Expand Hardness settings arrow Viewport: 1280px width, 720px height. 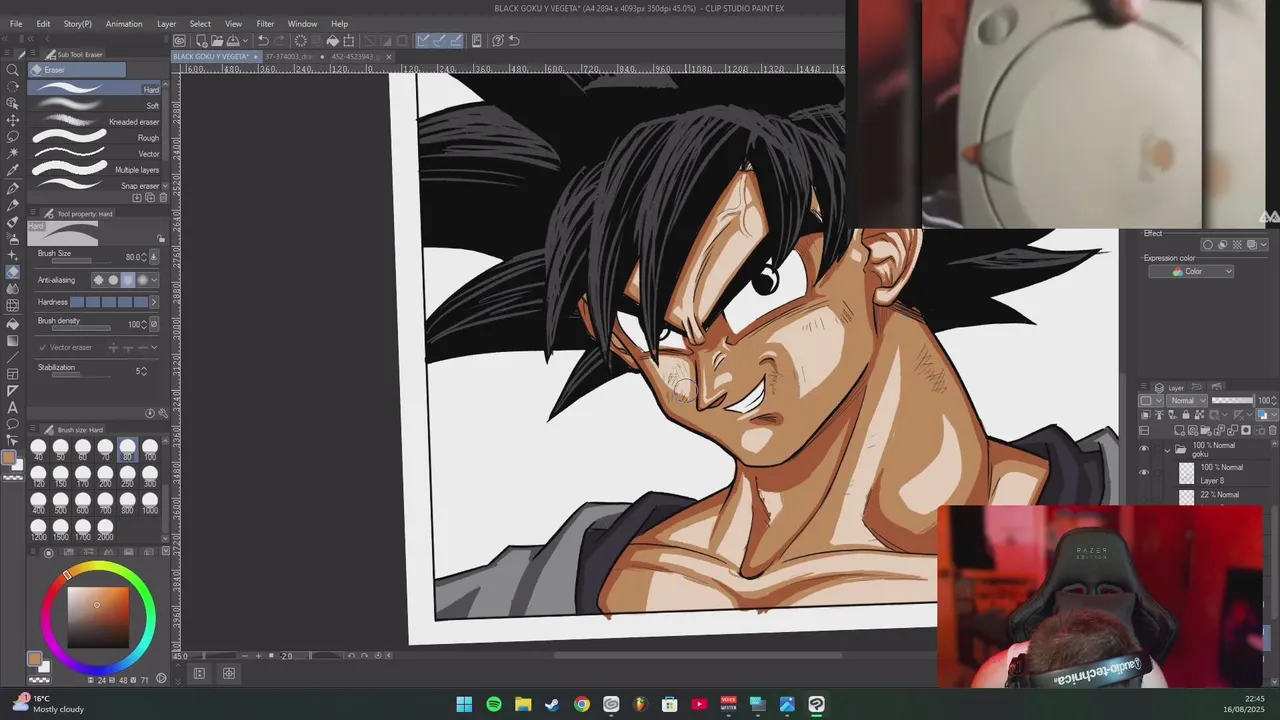tap(154, 302)
